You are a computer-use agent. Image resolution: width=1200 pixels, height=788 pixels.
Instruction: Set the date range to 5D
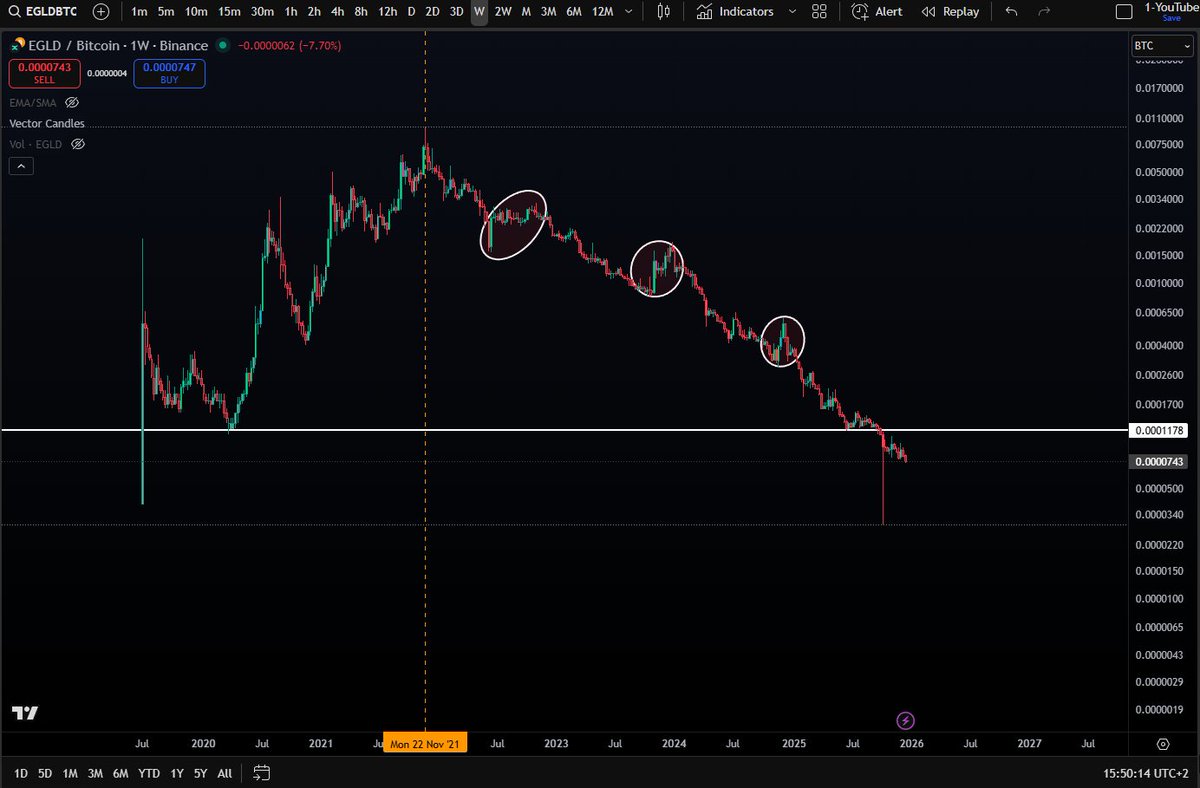coord(45,773)
